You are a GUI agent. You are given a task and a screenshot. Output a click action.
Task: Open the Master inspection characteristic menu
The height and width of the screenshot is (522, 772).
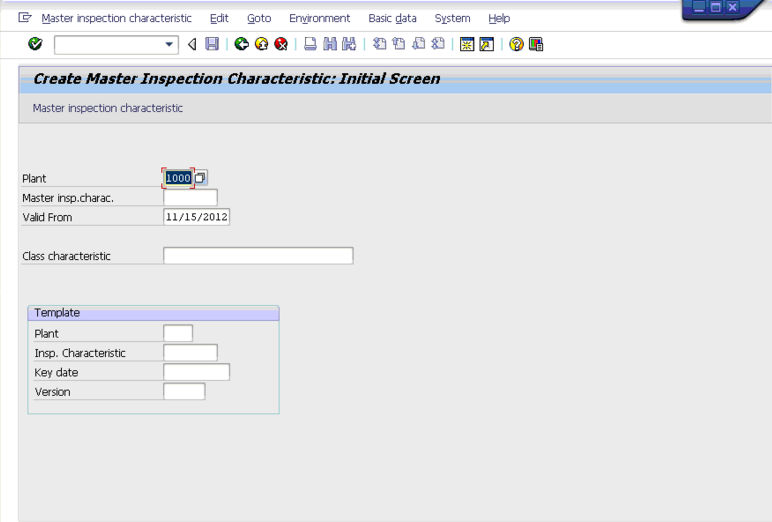click(x=117, y=18)
